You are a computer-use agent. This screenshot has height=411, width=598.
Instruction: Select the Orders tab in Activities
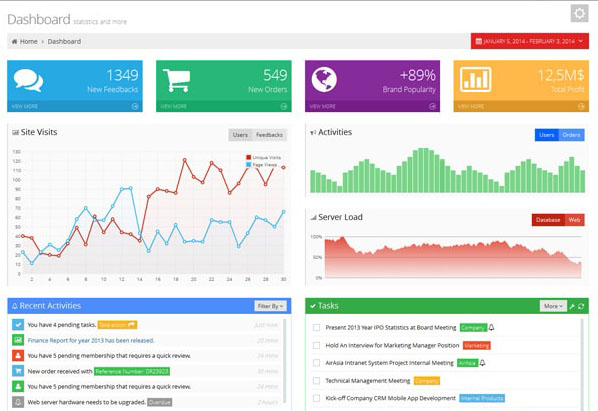click(571, 135)
